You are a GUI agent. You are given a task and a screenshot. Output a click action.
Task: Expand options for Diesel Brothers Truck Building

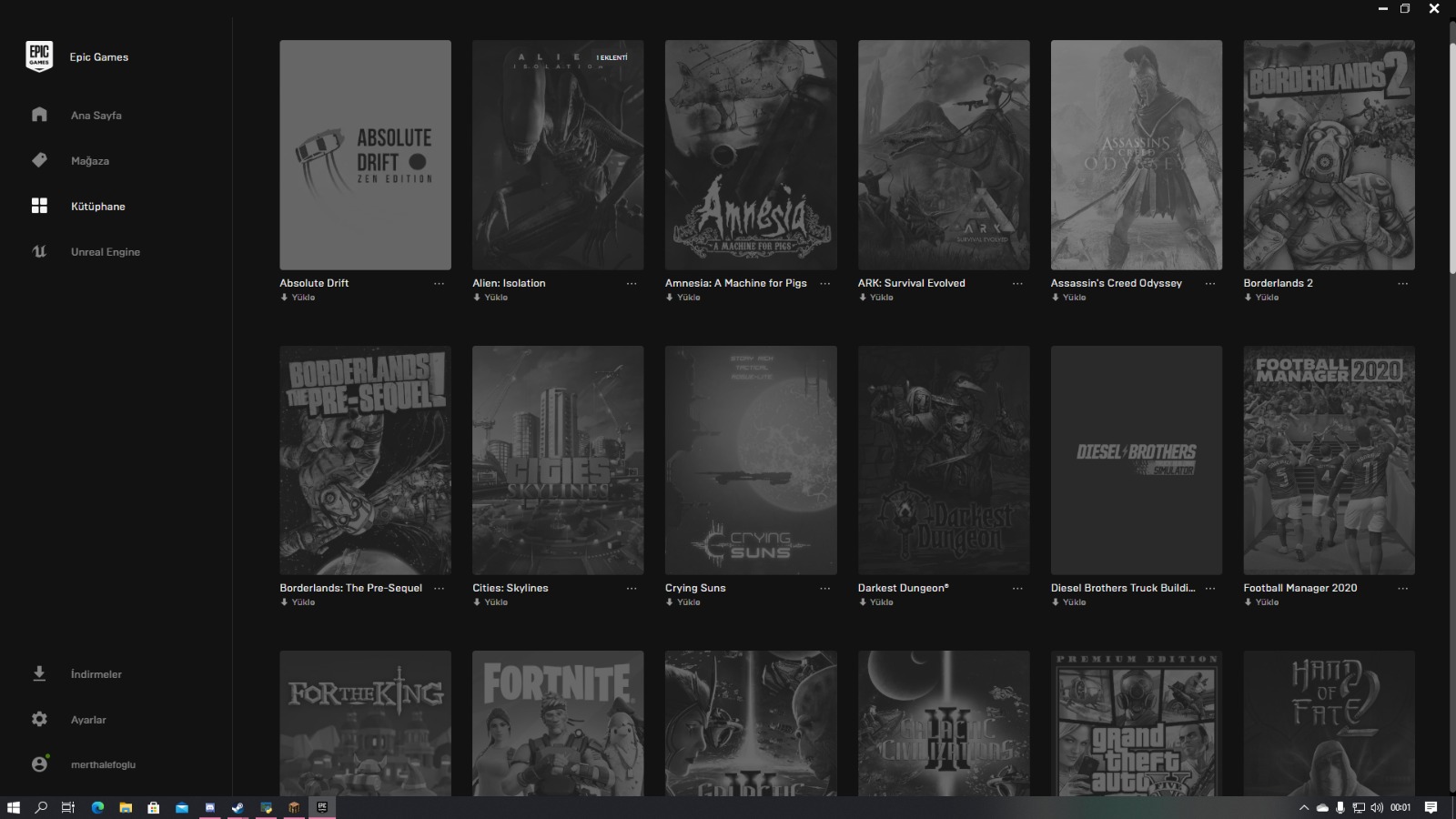click(1210, 588)
